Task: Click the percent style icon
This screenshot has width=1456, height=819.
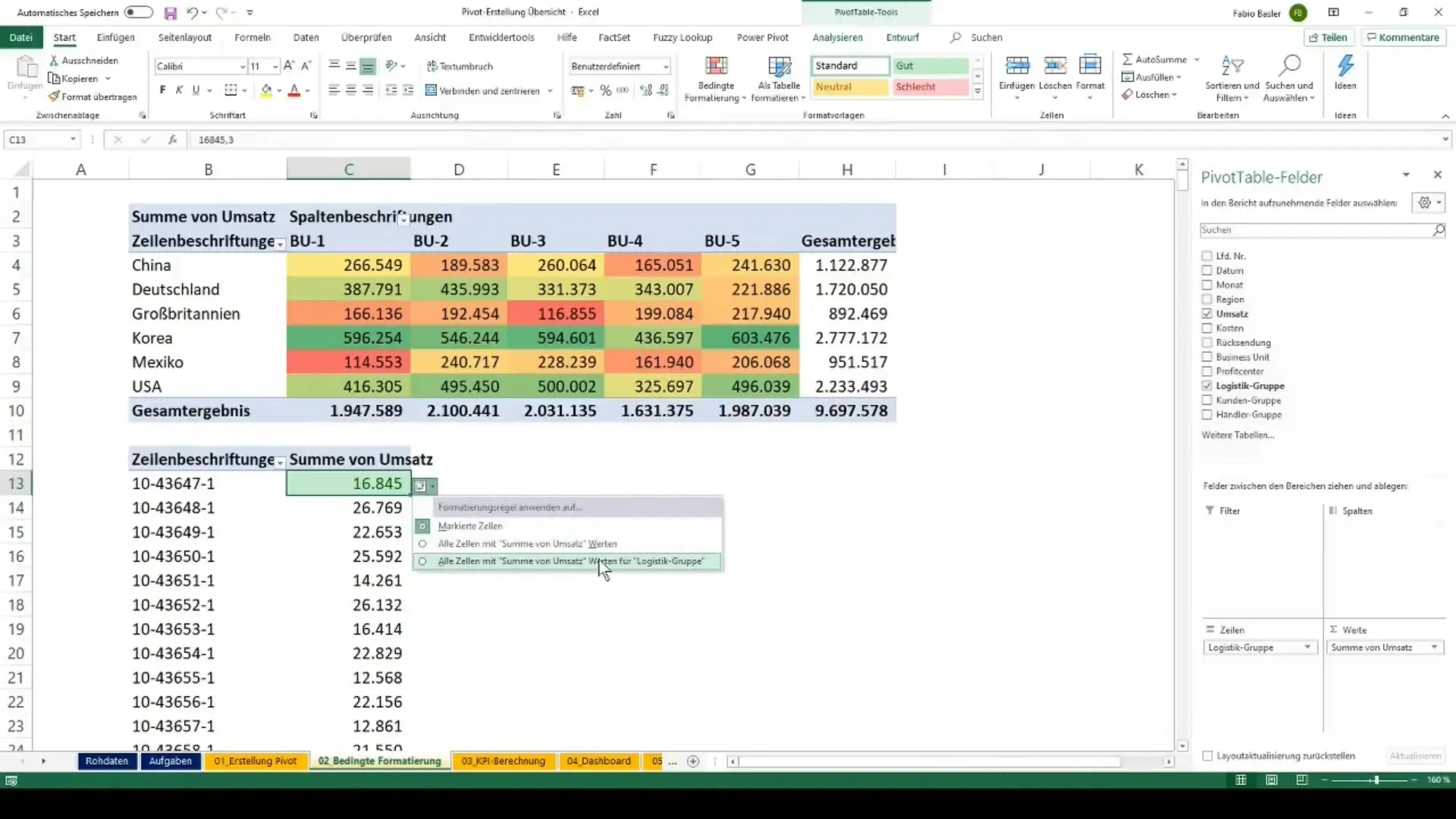Action: (x=605, y=90)
